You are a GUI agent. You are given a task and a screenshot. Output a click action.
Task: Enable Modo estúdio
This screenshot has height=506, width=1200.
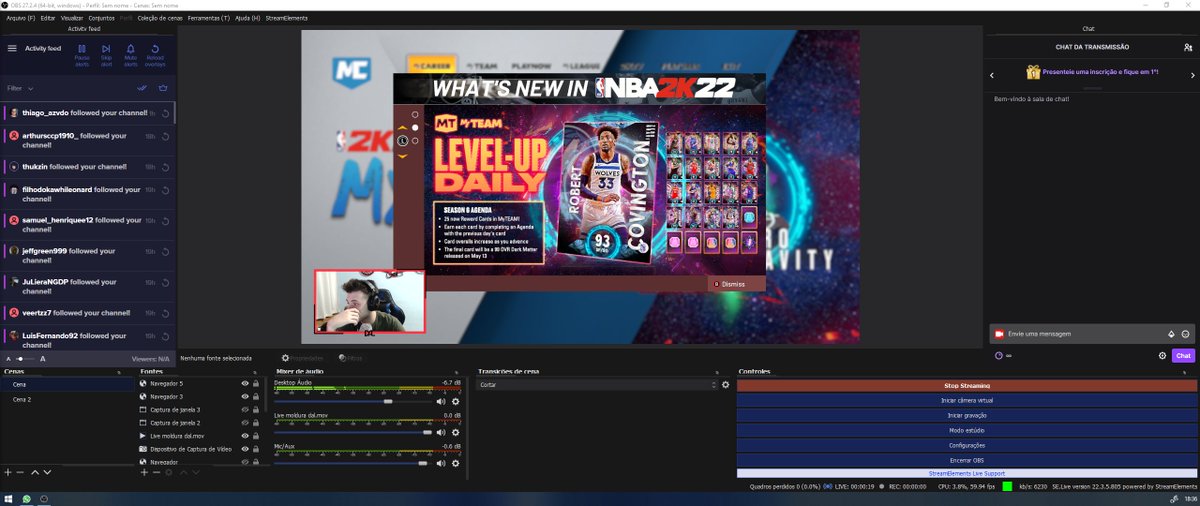click(966, 430)
